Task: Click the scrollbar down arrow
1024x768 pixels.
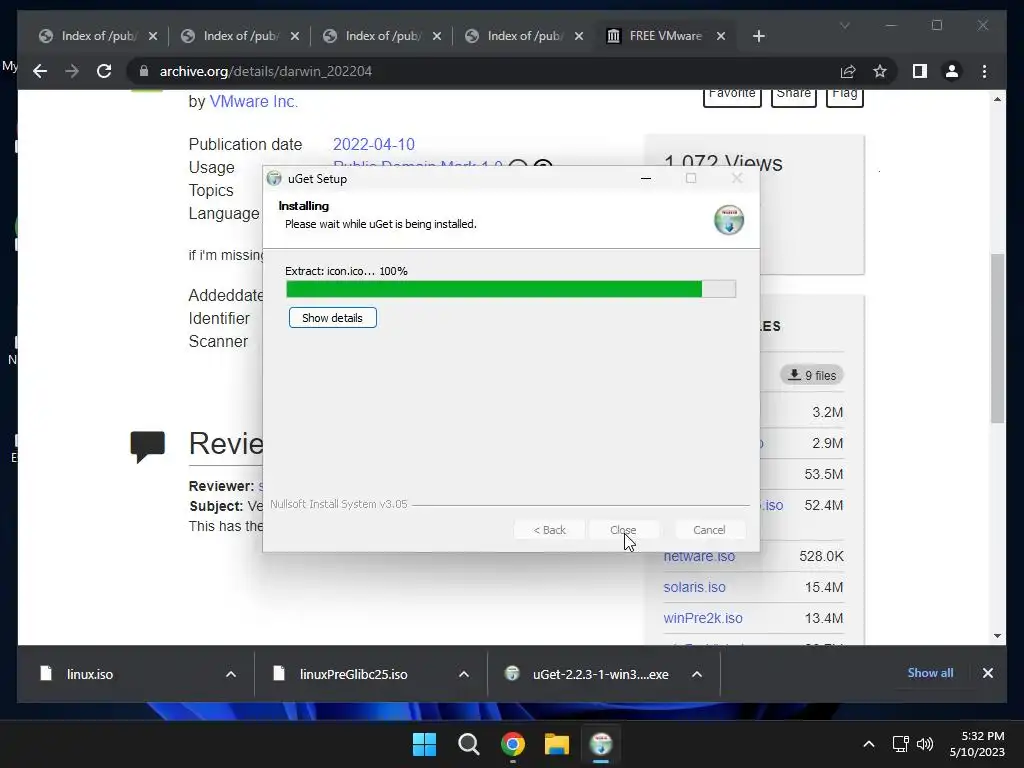Action: click(x=997, y=635)
